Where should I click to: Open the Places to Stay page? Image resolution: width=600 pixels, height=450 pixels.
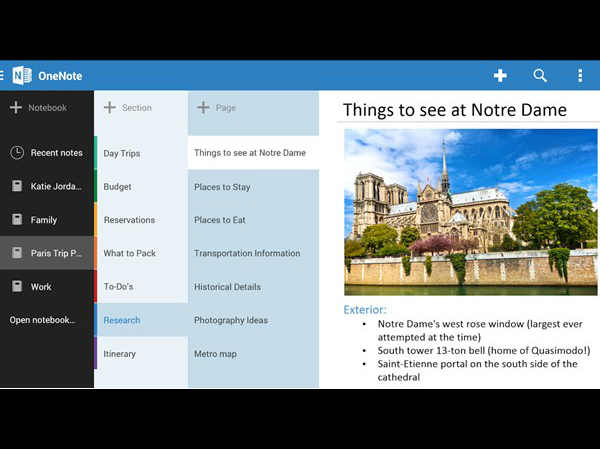click(x=222, y=187)
